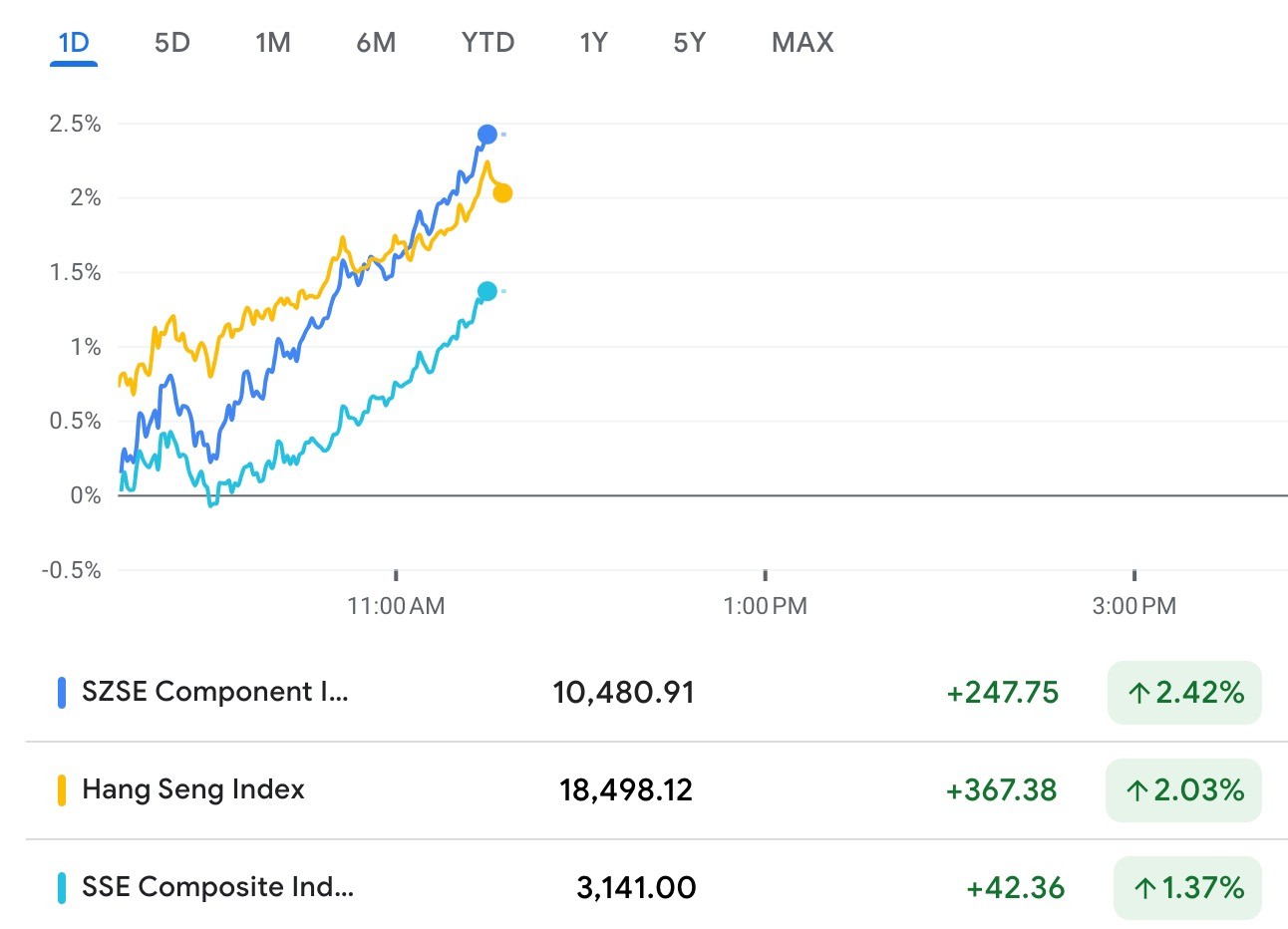Click the blue SZSE color marker

pos(62,693)
